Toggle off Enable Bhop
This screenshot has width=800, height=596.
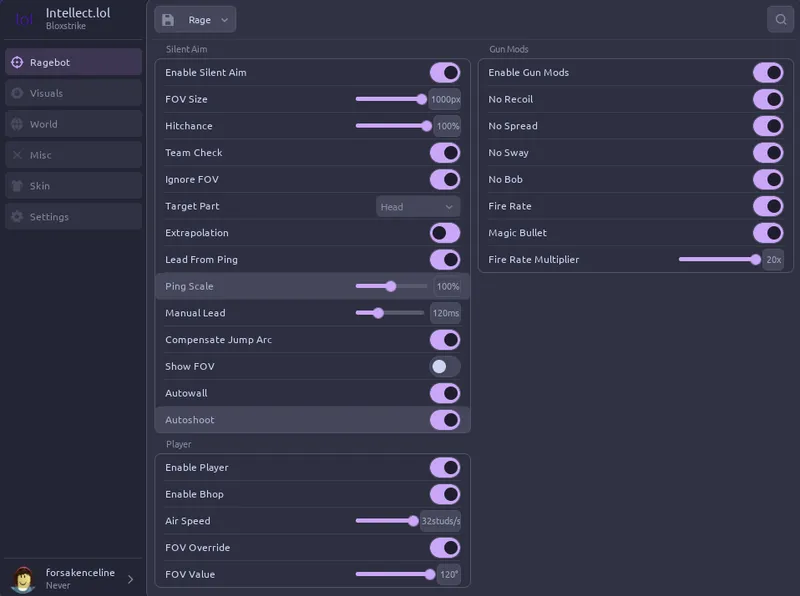click(445, 494)
